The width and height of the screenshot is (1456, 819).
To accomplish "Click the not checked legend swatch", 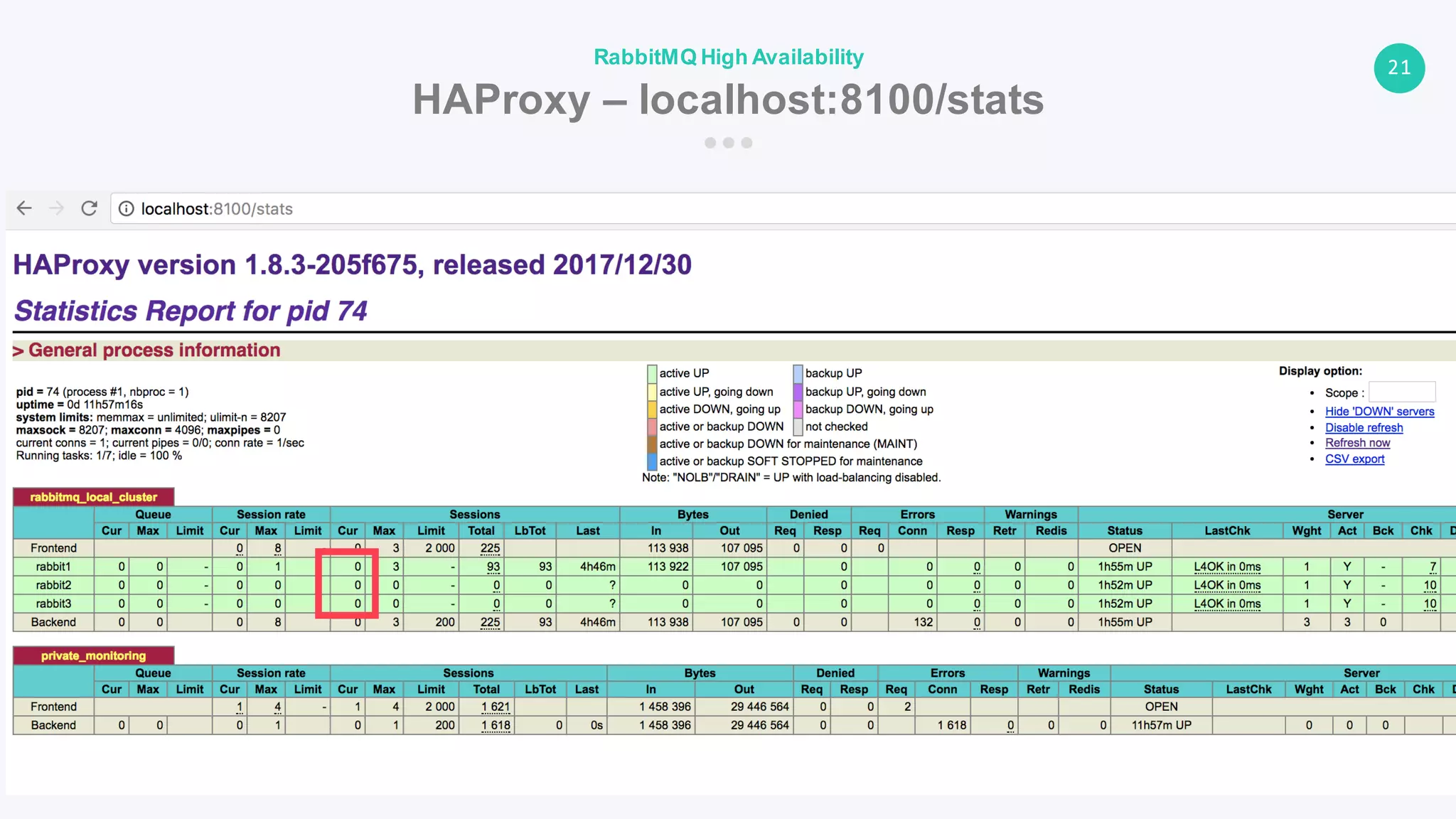I will pos(798,427).
